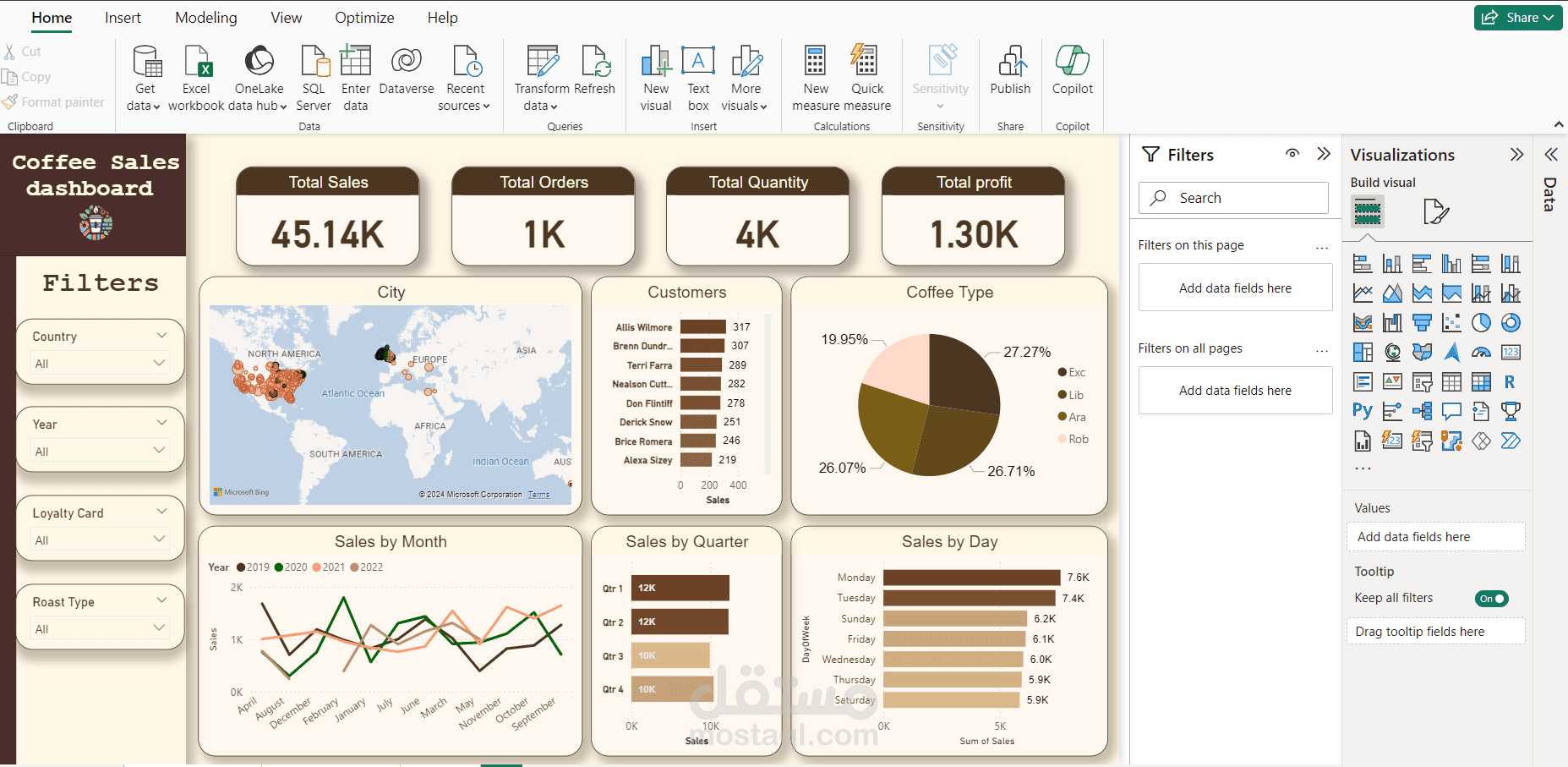The height and width of the screenshot is (767, 1568).
Task: Select the Gauge visual icon
Action: 1480,352
